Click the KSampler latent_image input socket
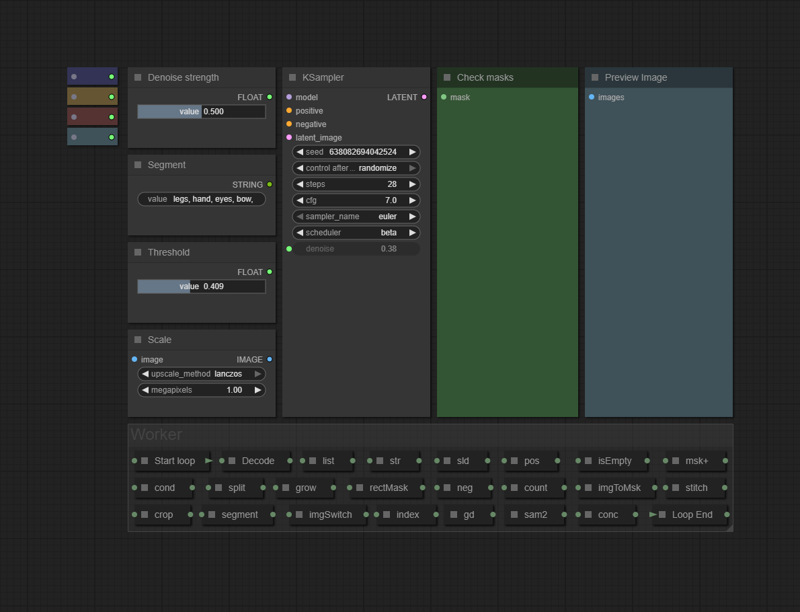This screenshot has width=800, height=612. tap(289, 138)
